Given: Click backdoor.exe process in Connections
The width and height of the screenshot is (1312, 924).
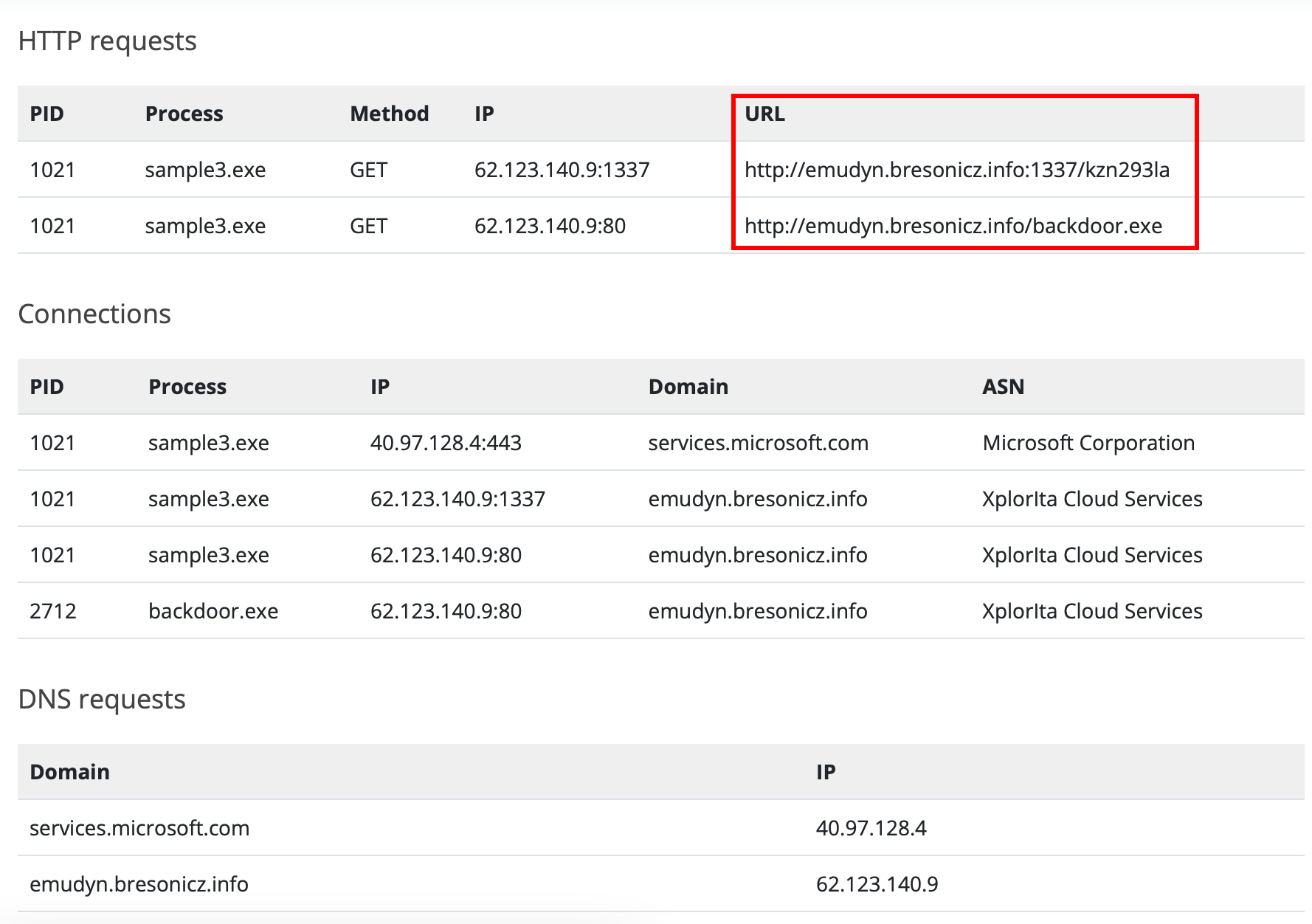Looking at the screenshot, I should point(213,611).
